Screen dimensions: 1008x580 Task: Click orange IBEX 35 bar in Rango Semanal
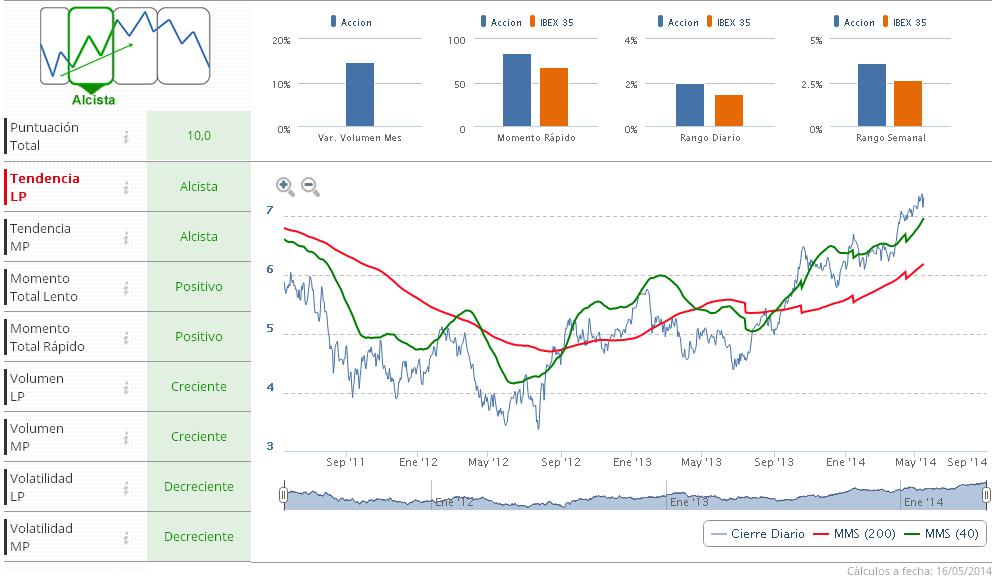tap(908, 104)
